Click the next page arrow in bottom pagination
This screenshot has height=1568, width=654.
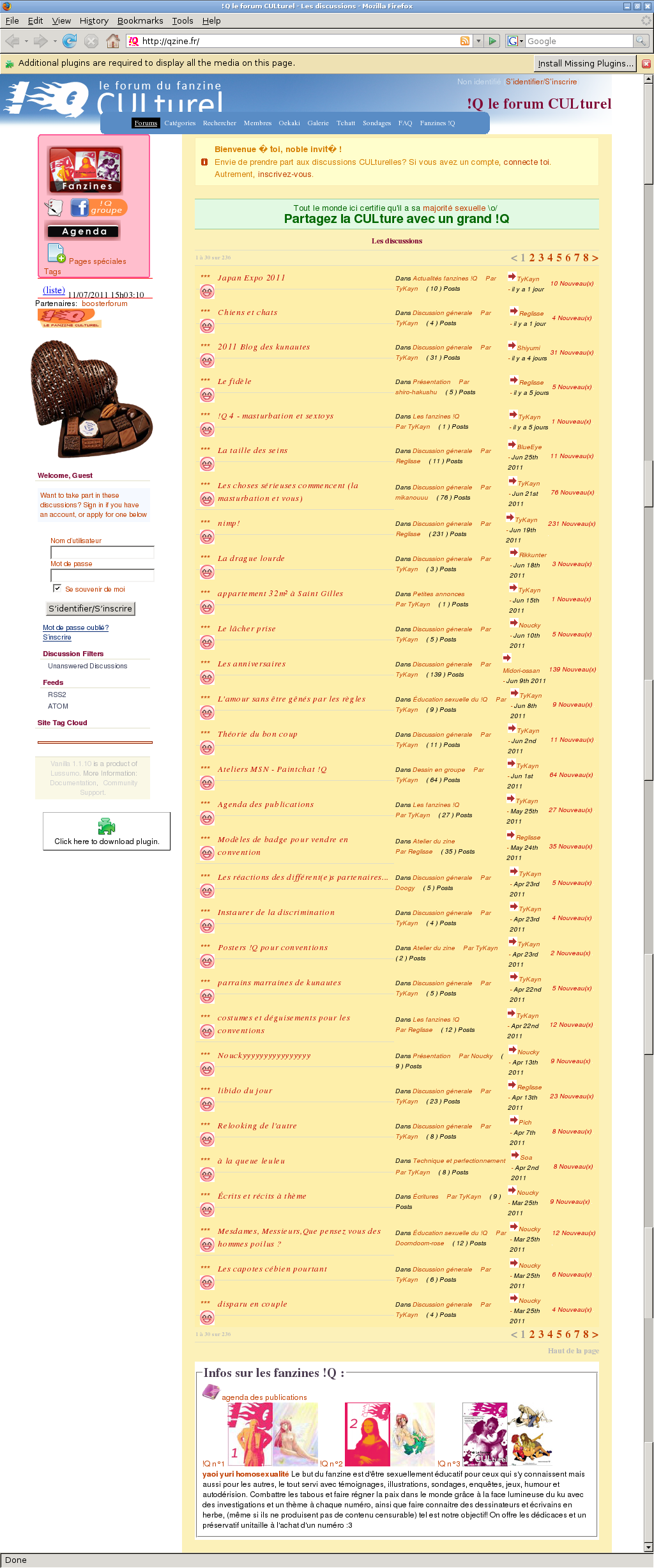click(x=595, y=1334)
